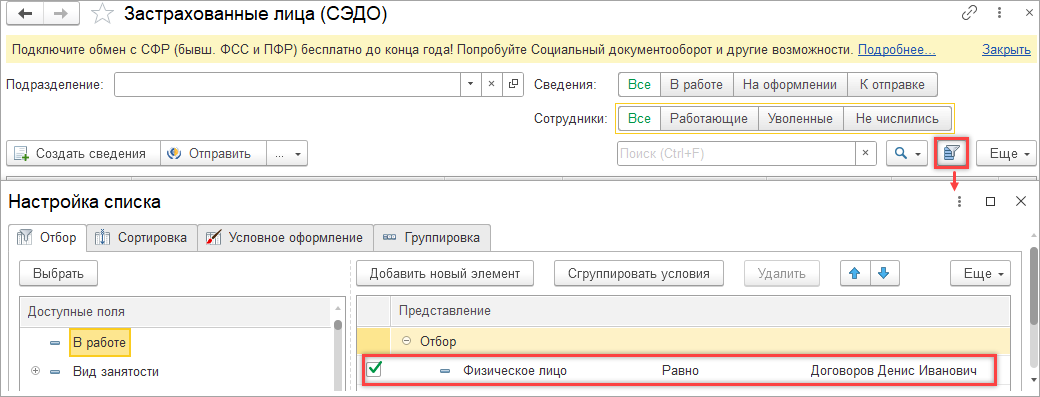Select Уволенные in the Сотрудники filter
1040x397 pixels.
800,119
